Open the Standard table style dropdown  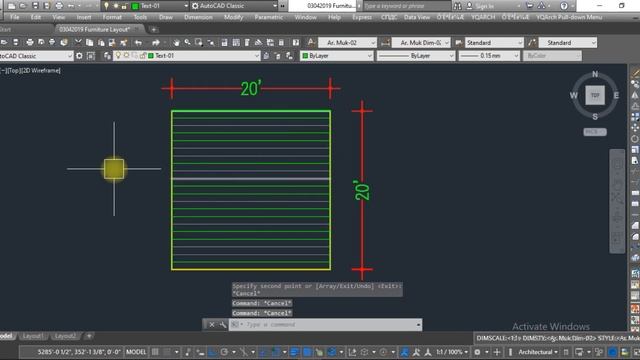pyautogui.click(x=494, y=42)
